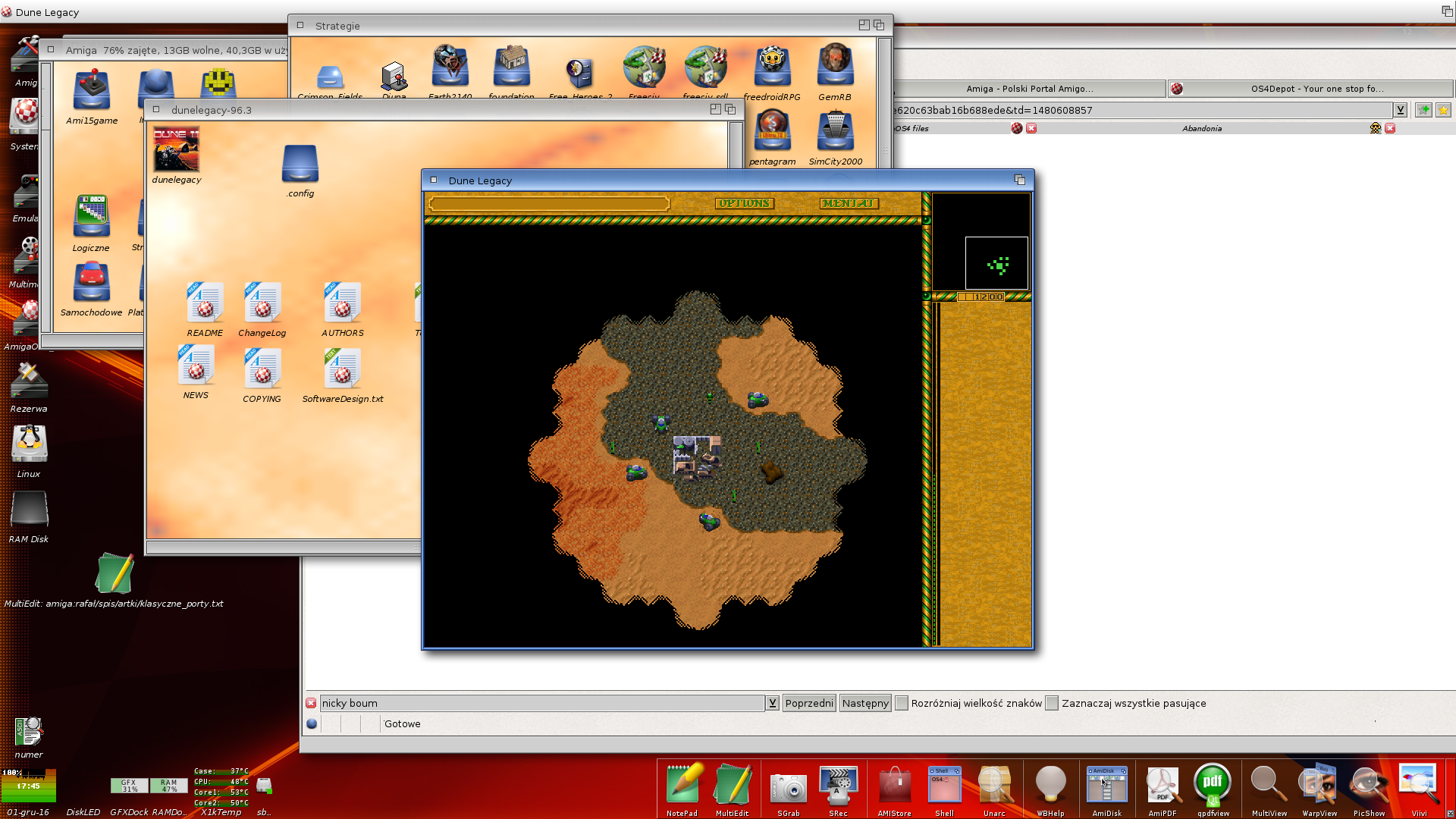Screen dimensions: 1456x819
Task: Switch to 'Amiga - Polski Portal Amigo...' tab
Action: [1029, 89]
